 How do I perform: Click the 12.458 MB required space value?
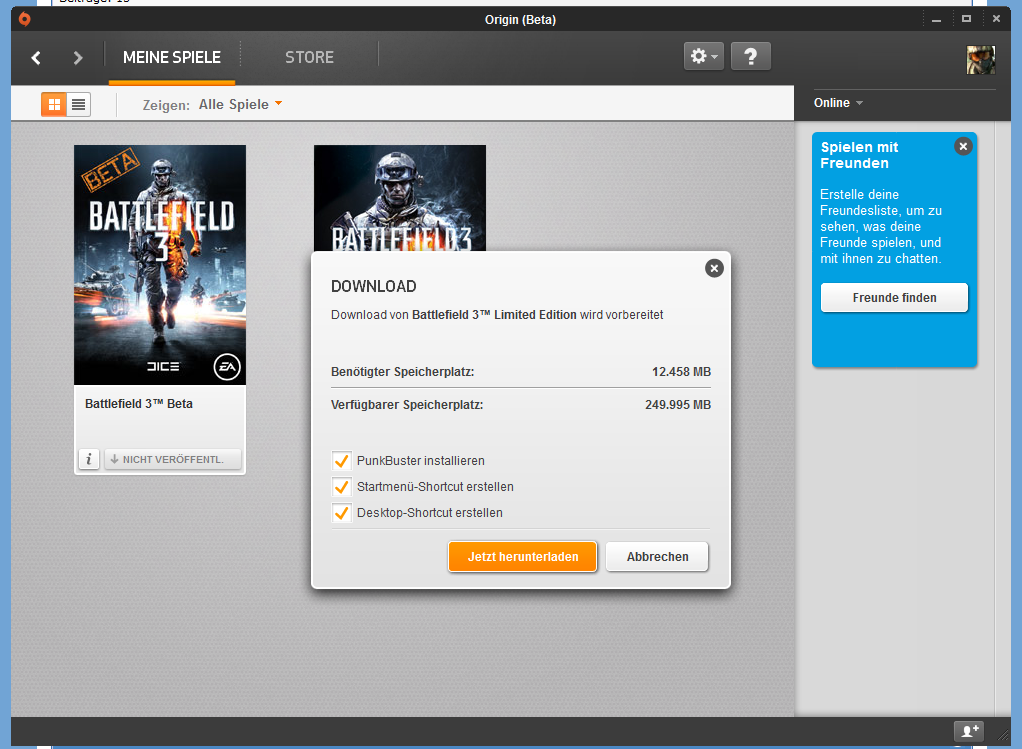pyautogui.click(x=681, y=372)
